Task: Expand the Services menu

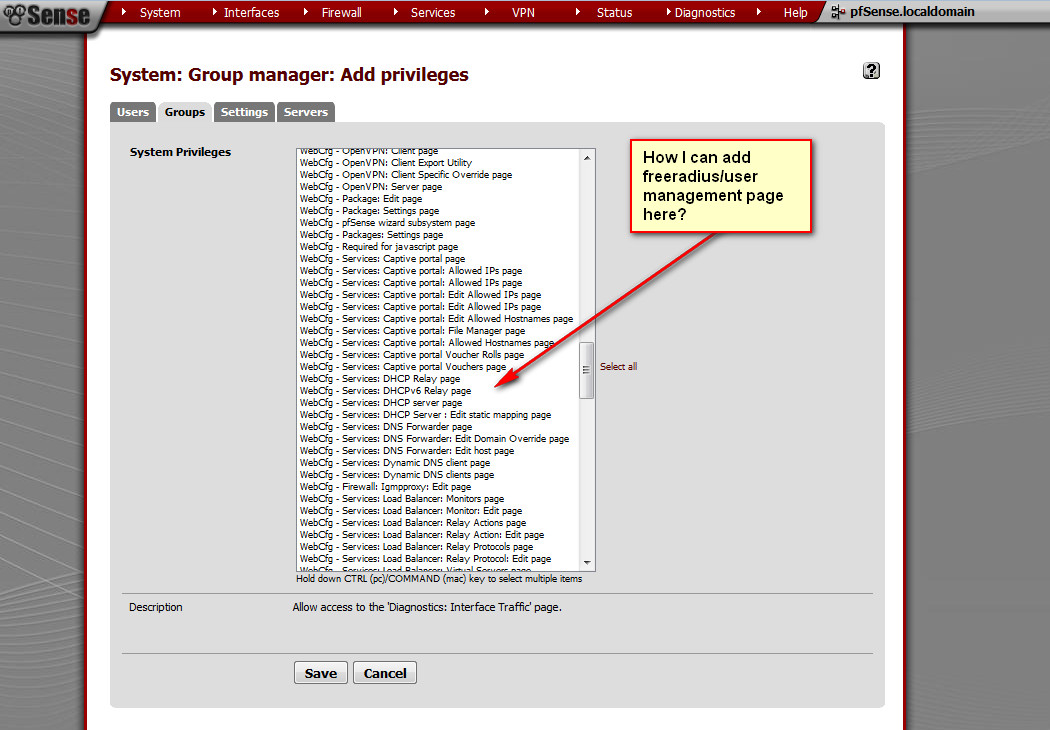Action: coord(432,13)
